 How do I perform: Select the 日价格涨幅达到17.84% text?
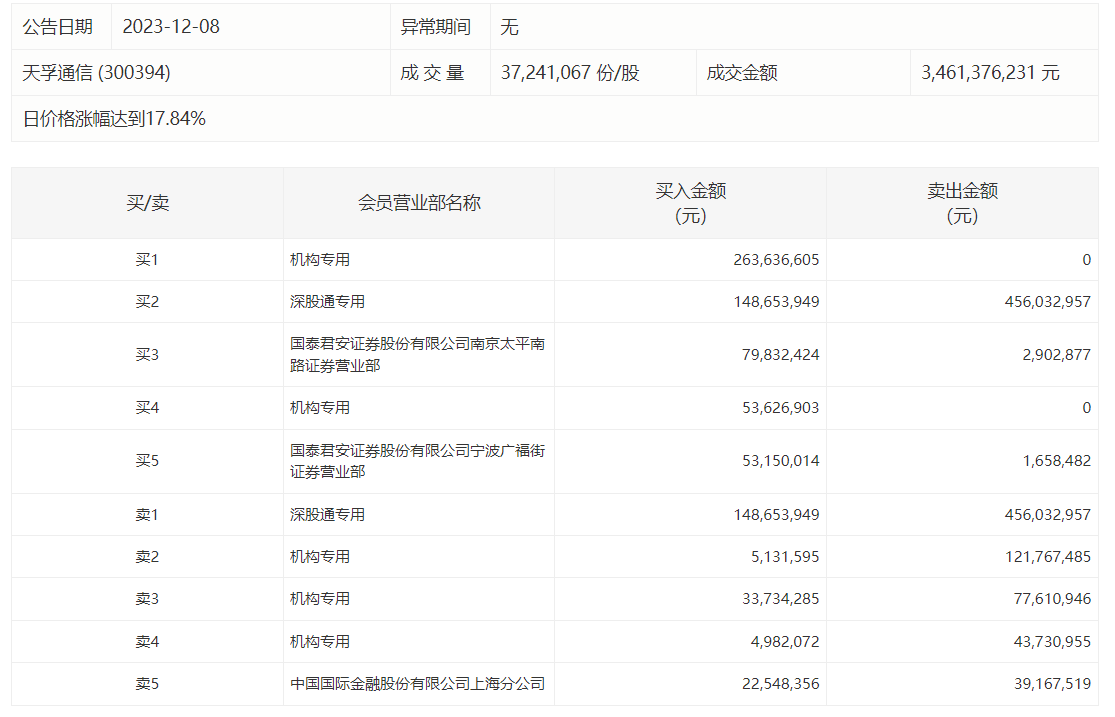(x=114, y=119)
